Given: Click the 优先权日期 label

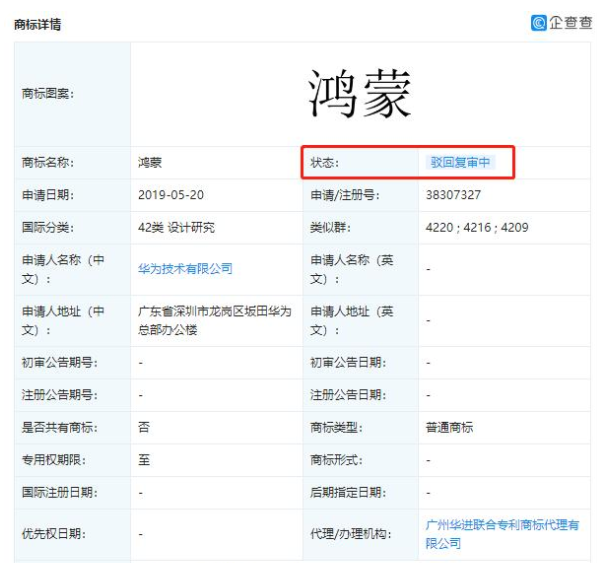Looking at the screenshot, I should [x=54, y=534].
